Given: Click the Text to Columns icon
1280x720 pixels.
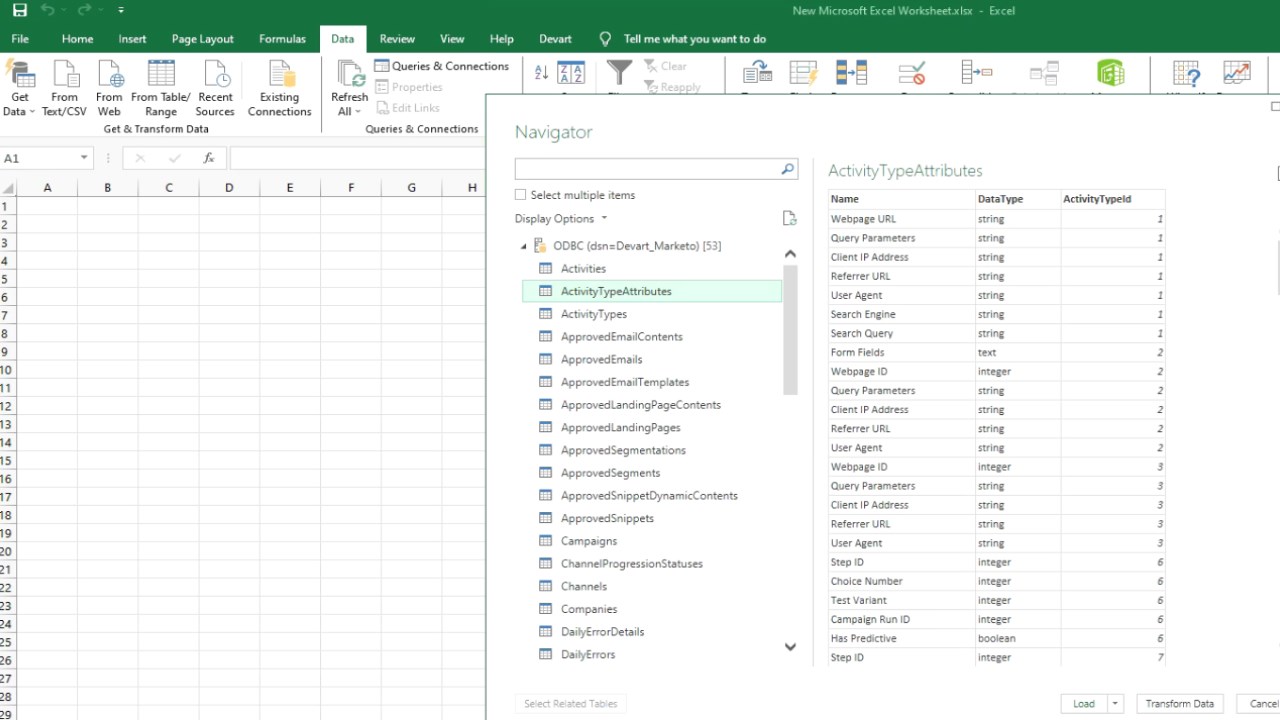Looking at the screenshot, I should [757, 73].
